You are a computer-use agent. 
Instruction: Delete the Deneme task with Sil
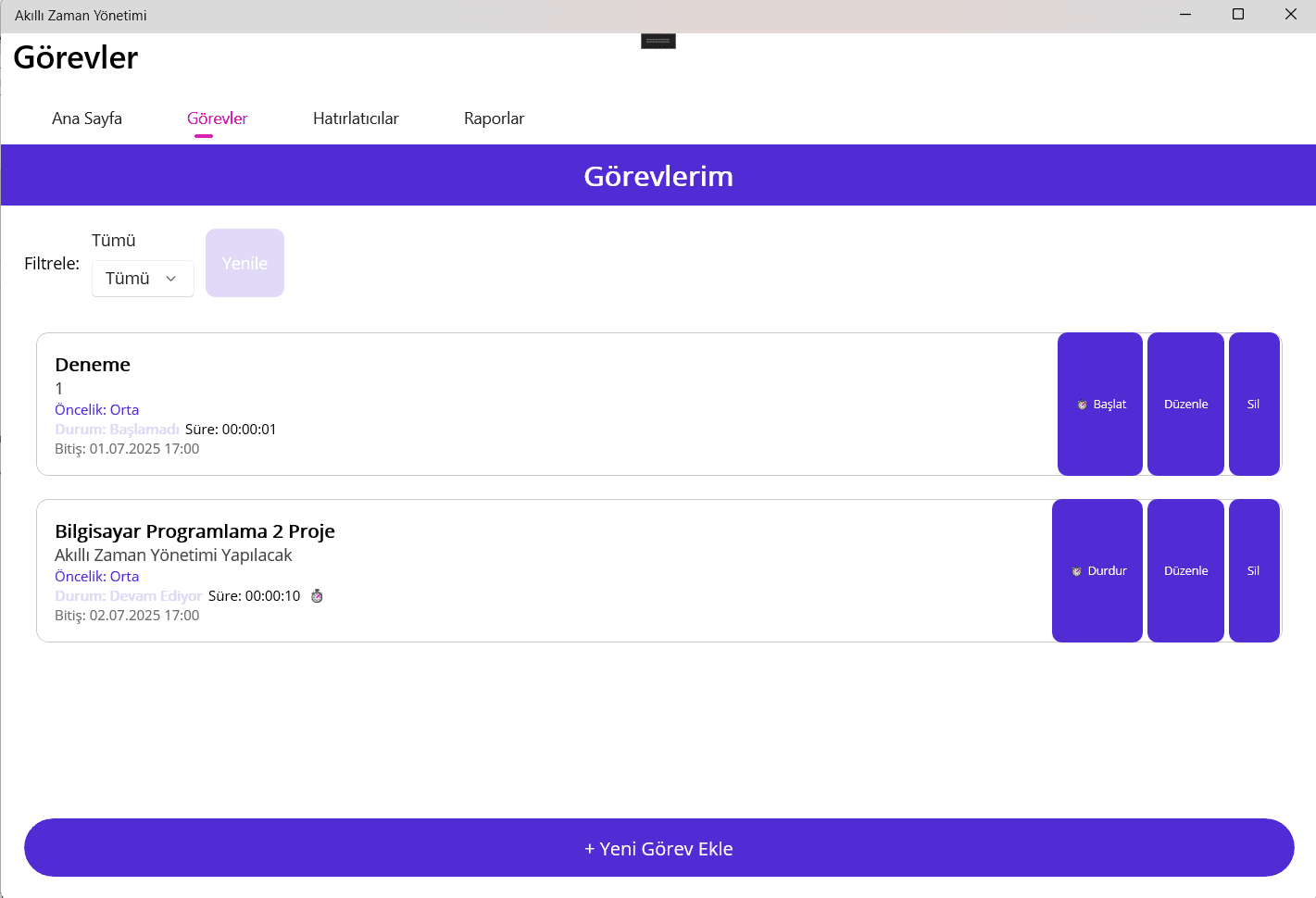pyautogui.click(x=1254, y=405)
